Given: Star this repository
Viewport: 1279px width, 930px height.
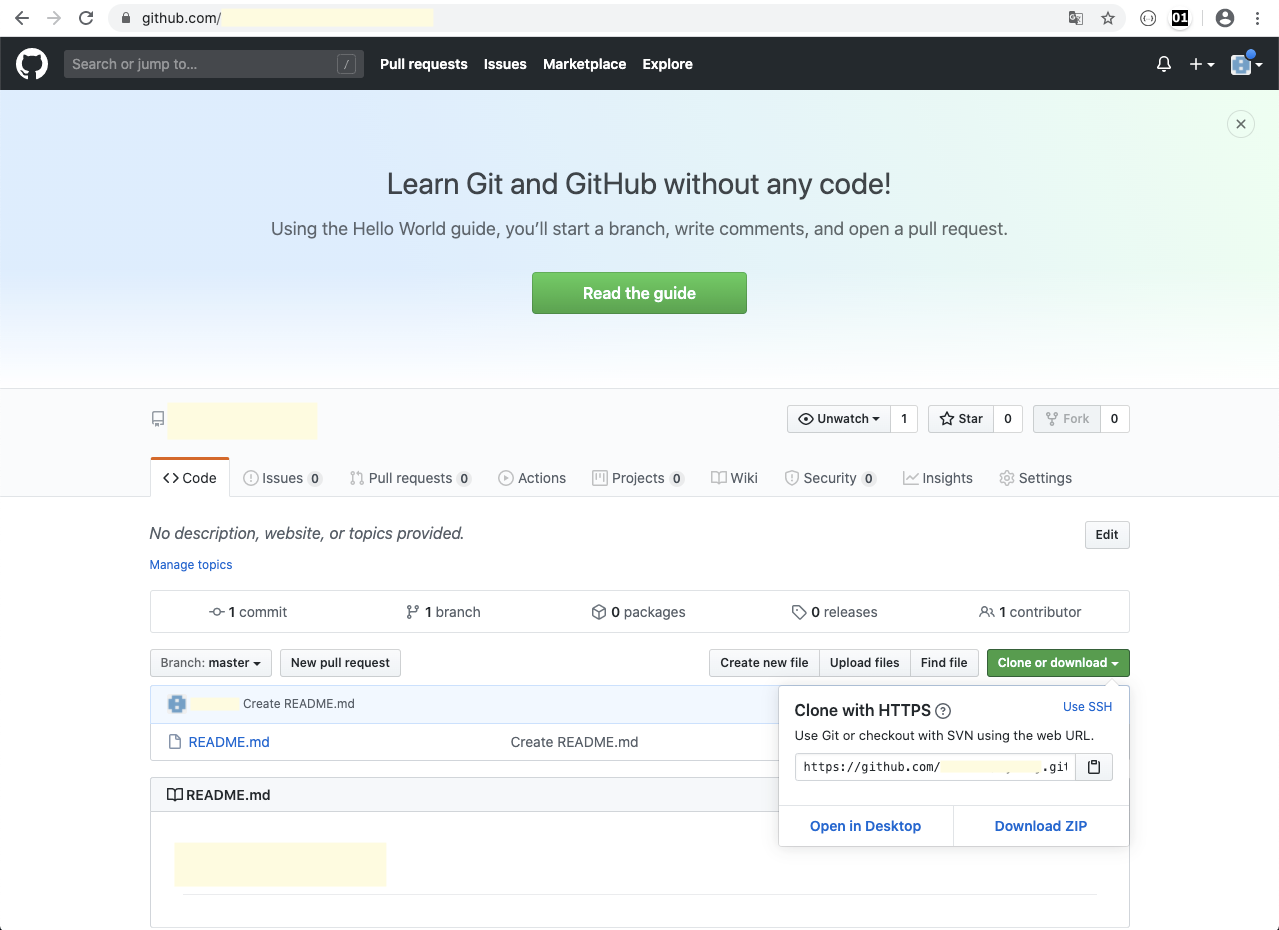Looking at the screenshot, I should [x=961, y=419].
